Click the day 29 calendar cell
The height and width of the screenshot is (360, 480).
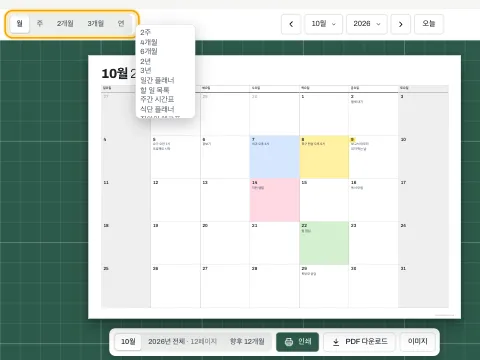324,286
